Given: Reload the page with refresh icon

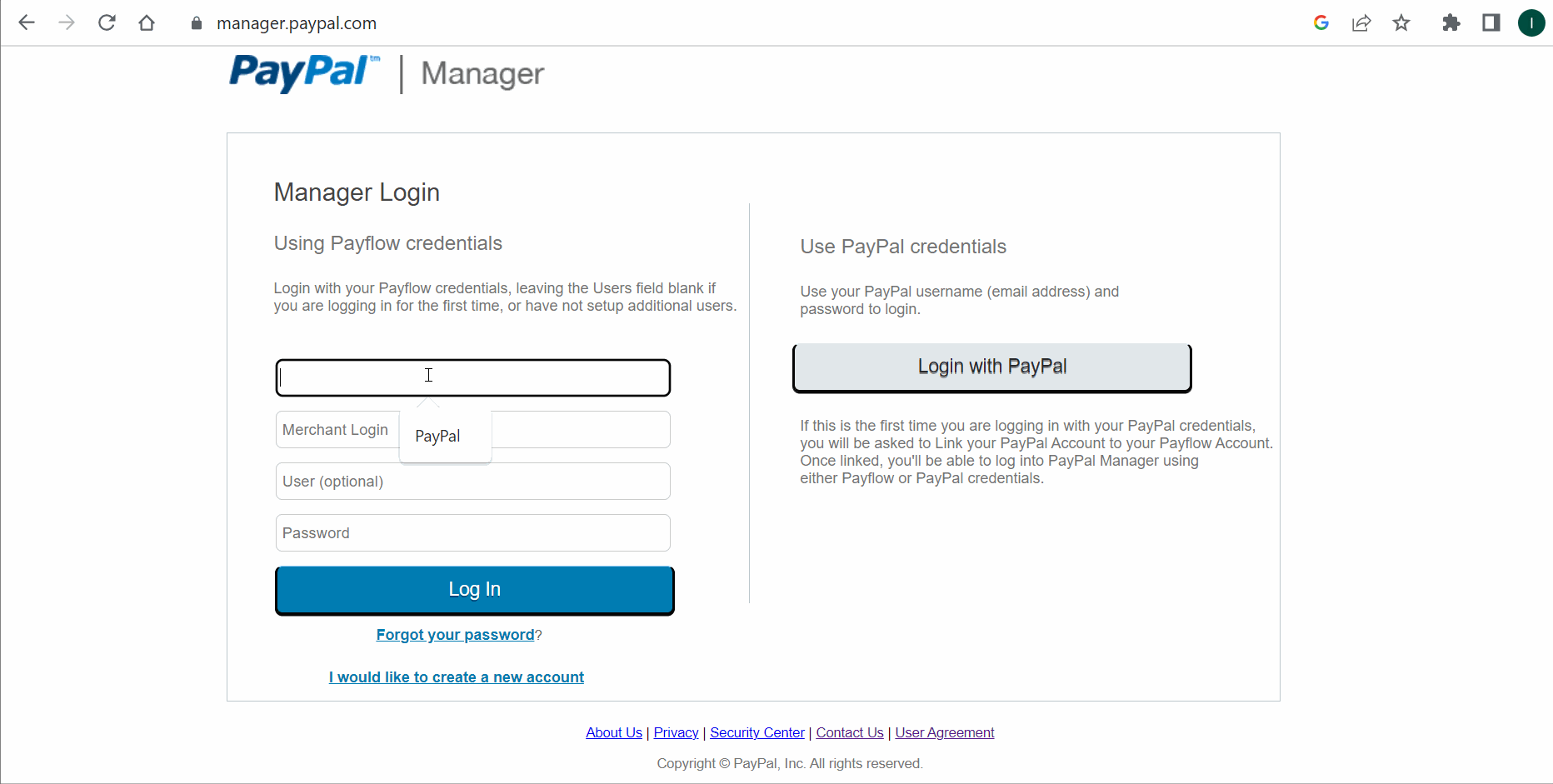Looking at the screenshot, I should (107, 22).
